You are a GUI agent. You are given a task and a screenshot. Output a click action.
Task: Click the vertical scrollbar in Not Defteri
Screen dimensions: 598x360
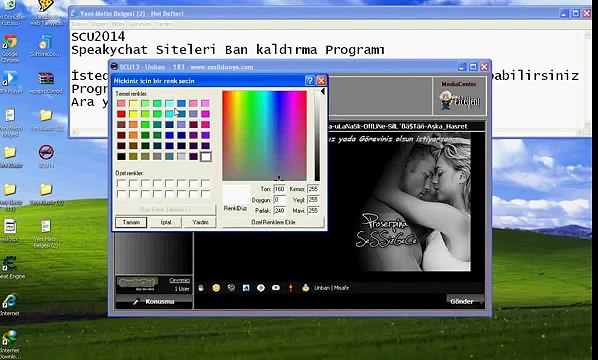pos(588,79)
